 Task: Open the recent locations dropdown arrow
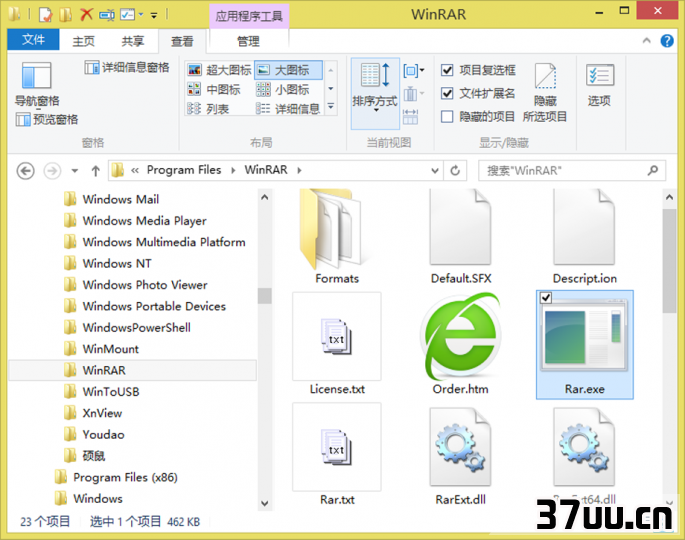(75, 170)
